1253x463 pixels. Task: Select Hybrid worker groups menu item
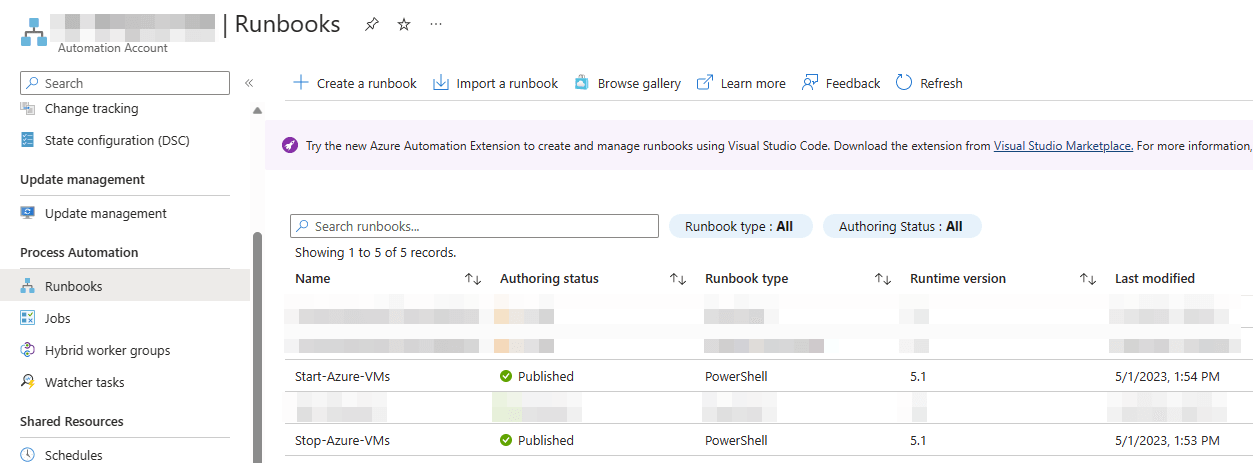107,350
